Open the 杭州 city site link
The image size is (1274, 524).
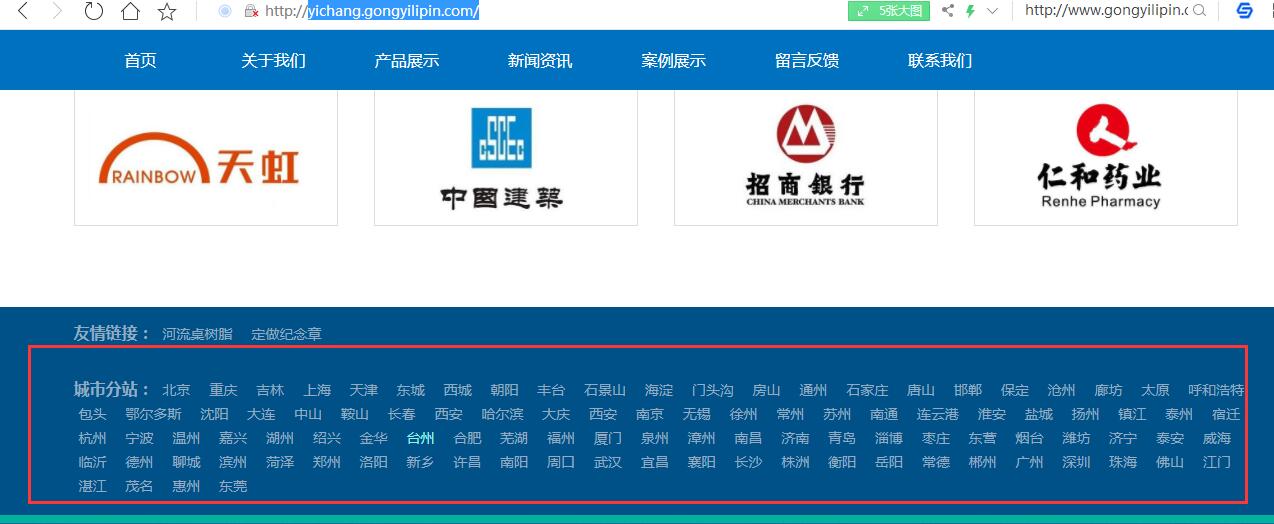tap(92, 438)
